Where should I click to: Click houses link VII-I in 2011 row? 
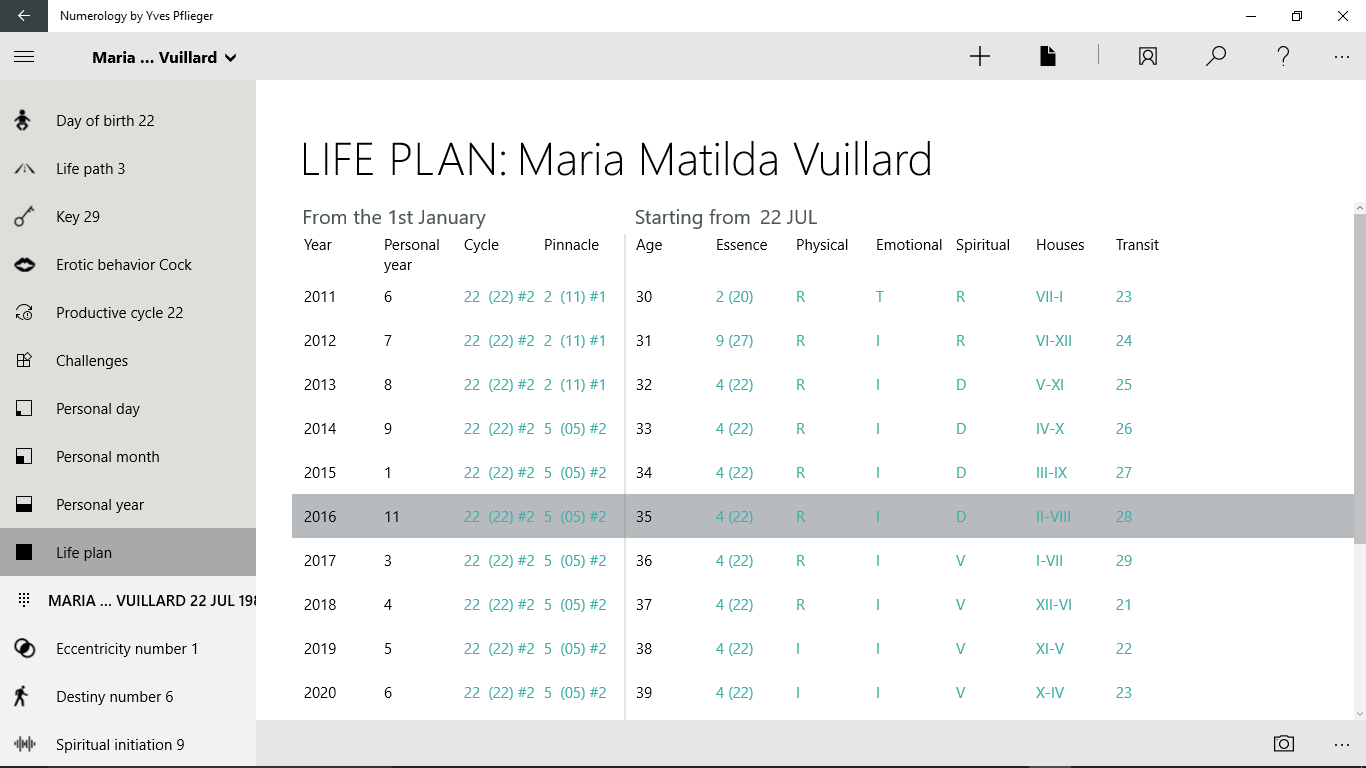(1049, 297)
